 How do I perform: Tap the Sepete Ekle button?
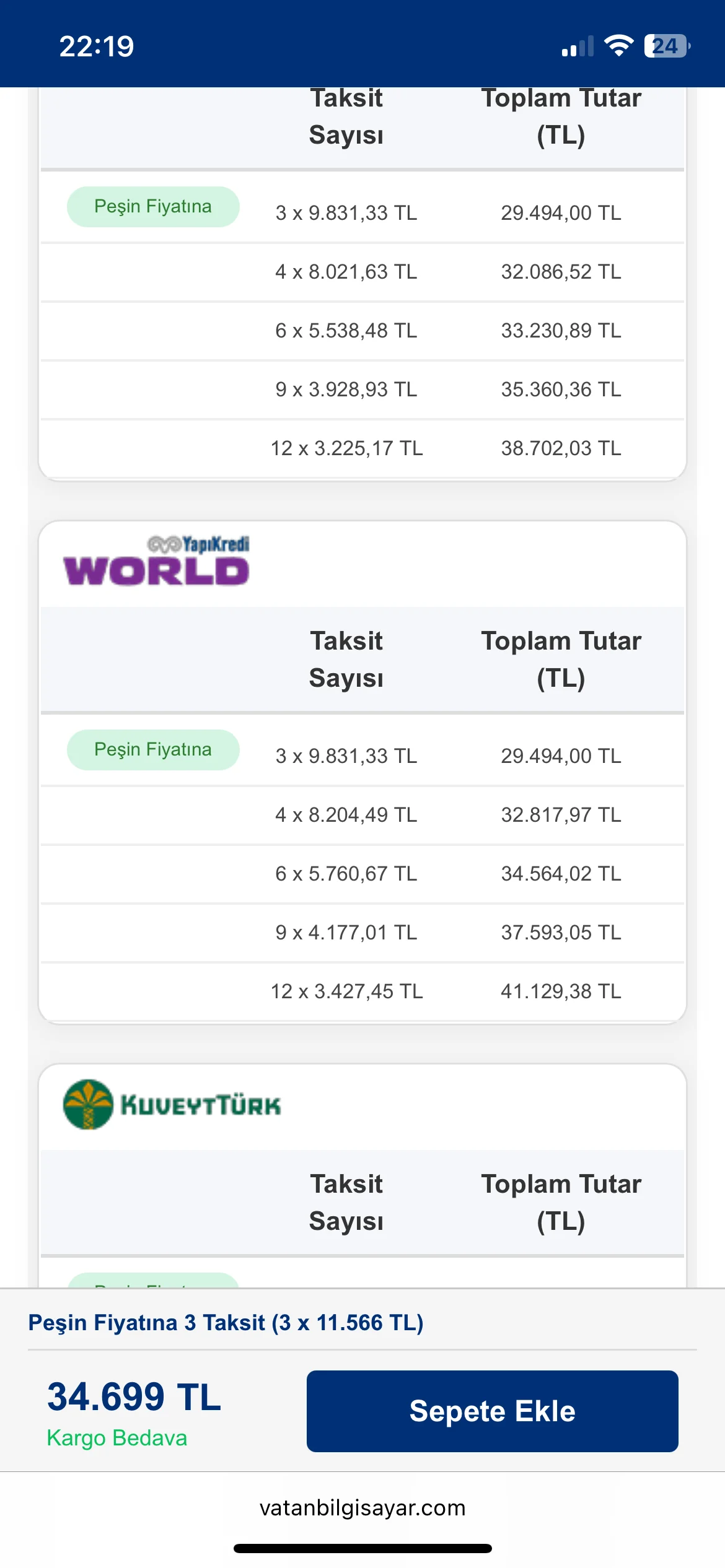(492, 1411)
